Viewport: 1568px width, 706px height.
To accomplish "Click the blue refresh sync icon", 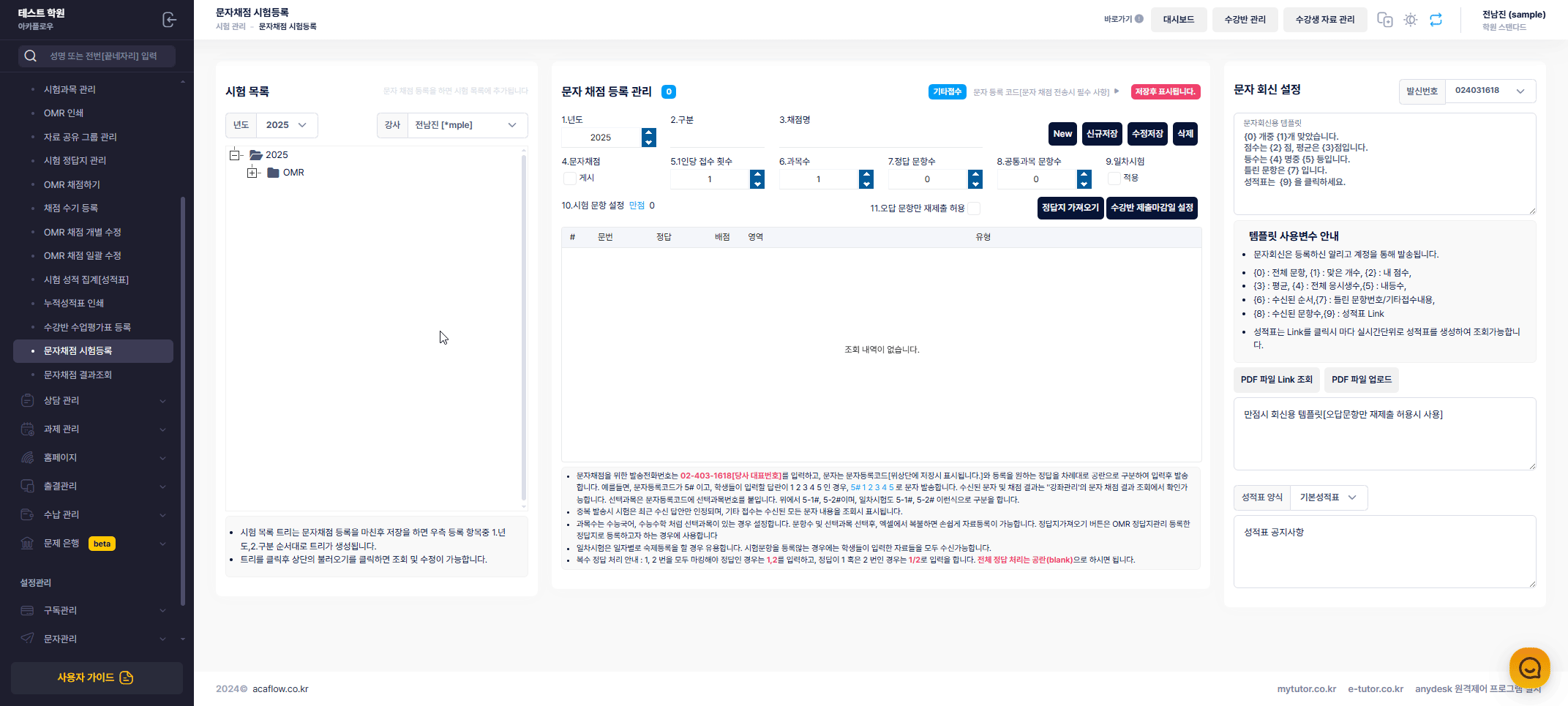I will [x=1436, y=20].
